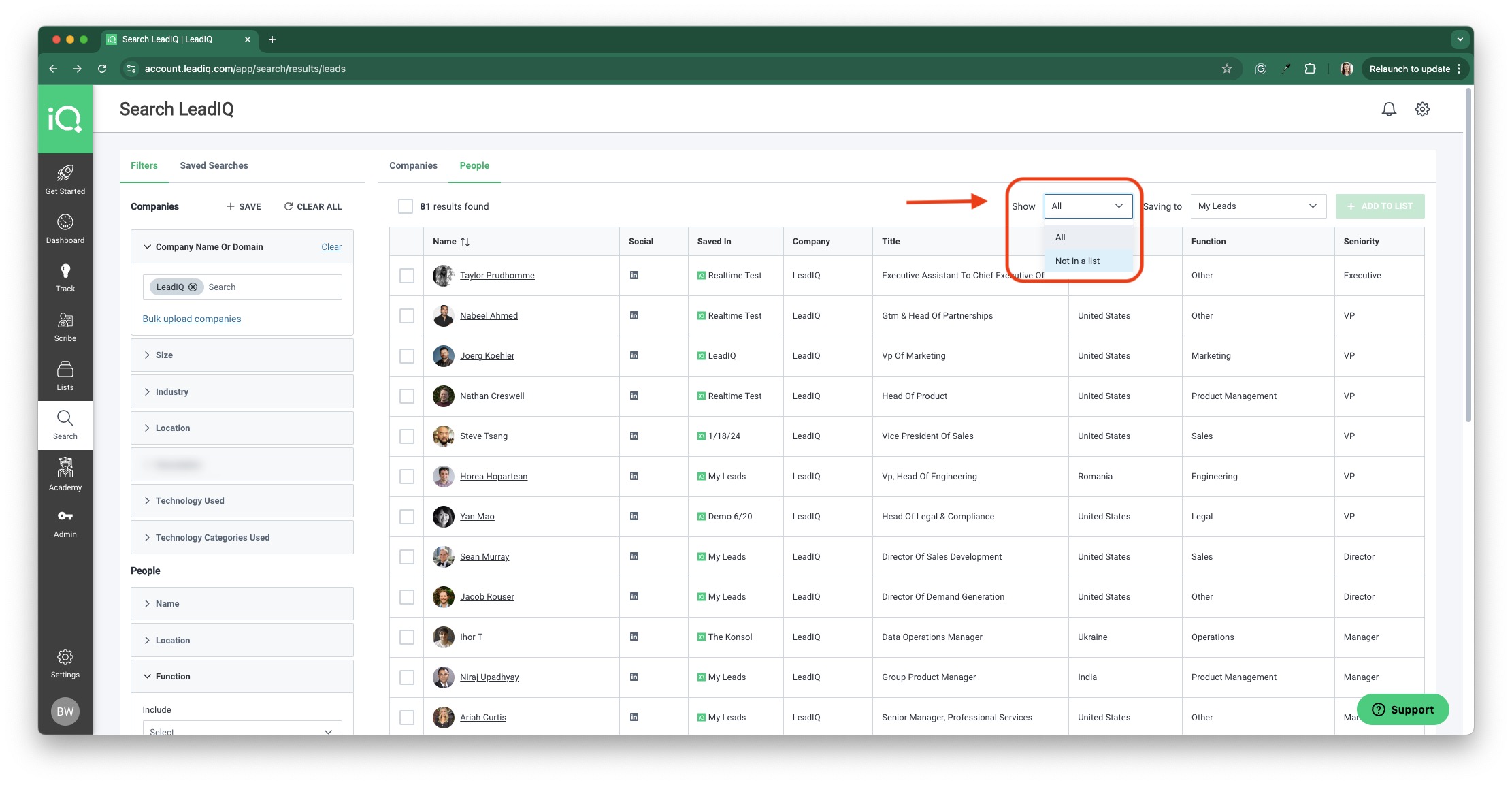Check Niraj Upadhyay's row
Screen dimensions: 1512x785
pos(407,677)
